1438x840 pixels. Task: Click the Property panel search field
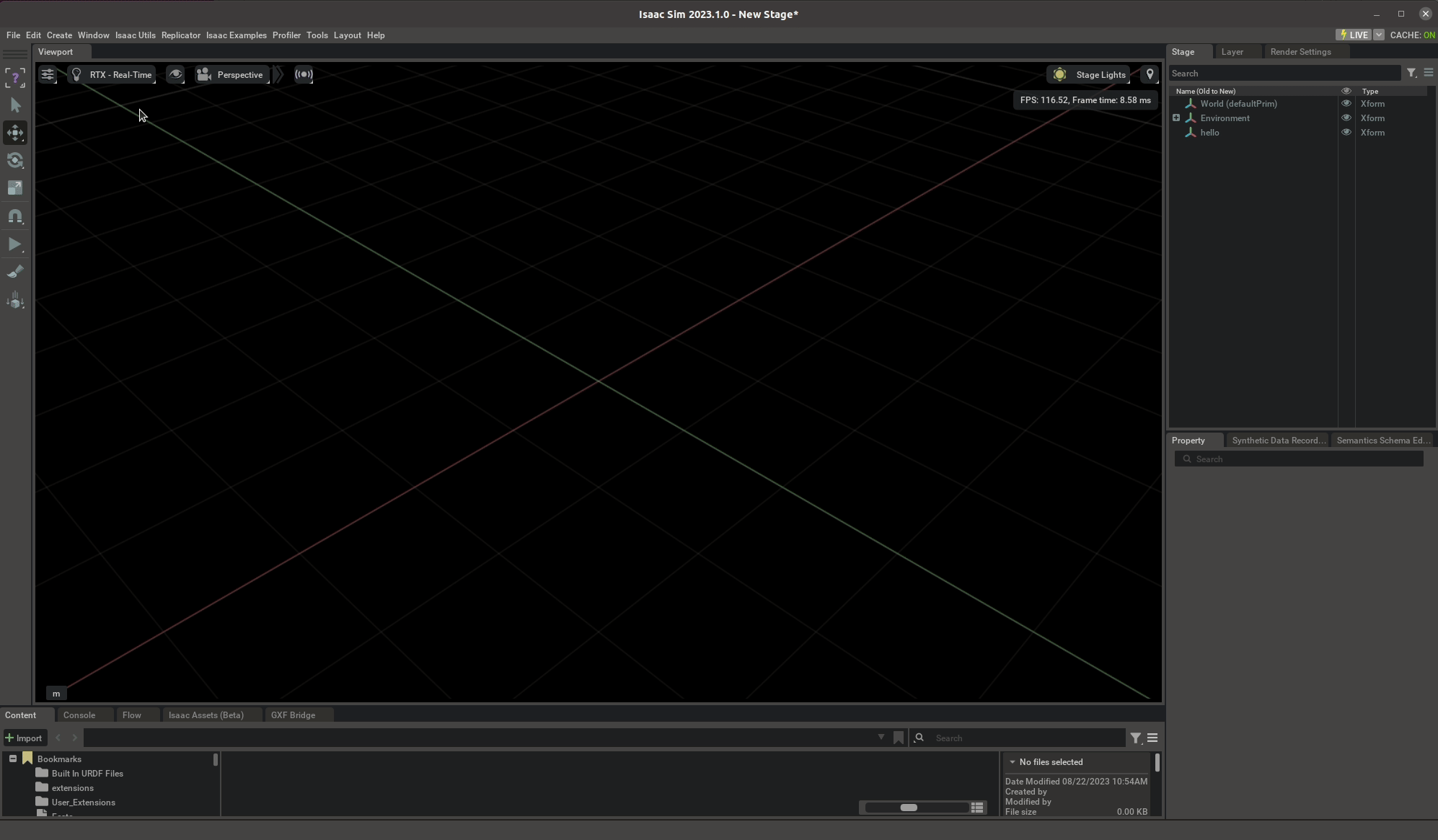click(x=1299, y=459)
